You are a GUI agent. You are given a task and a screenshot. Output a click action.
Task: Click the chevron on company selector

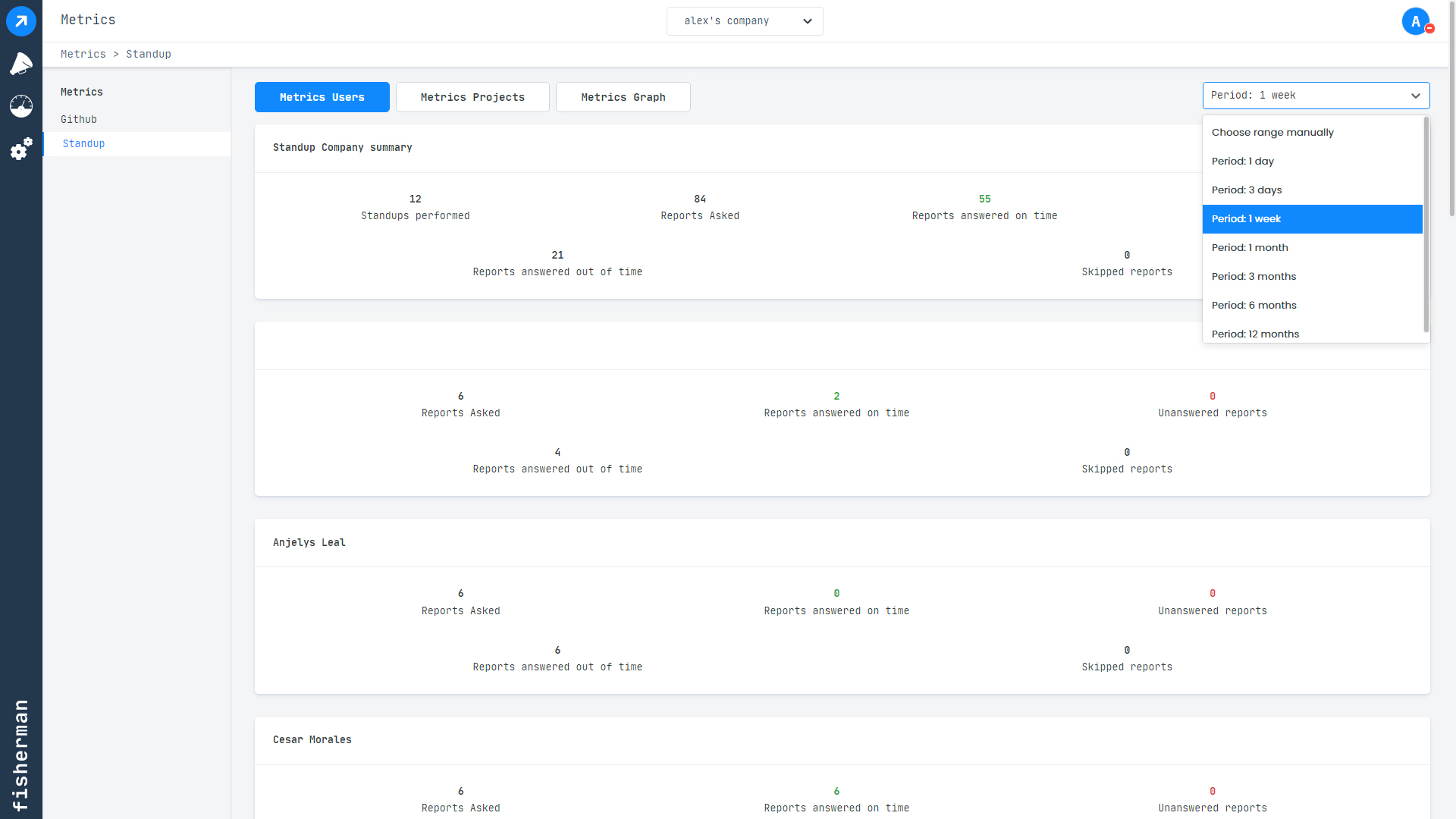point(807,21)
